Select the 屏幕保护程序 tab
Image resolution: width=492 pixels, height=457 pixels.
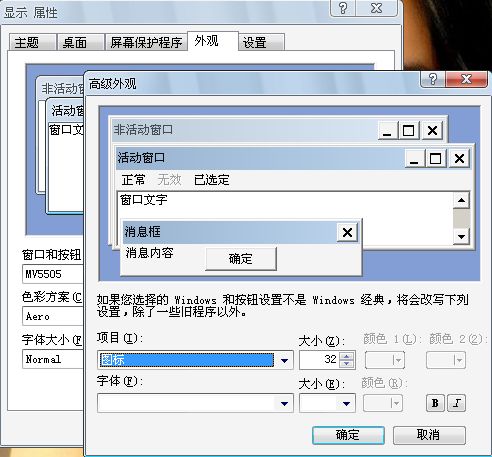click(146, 42)
